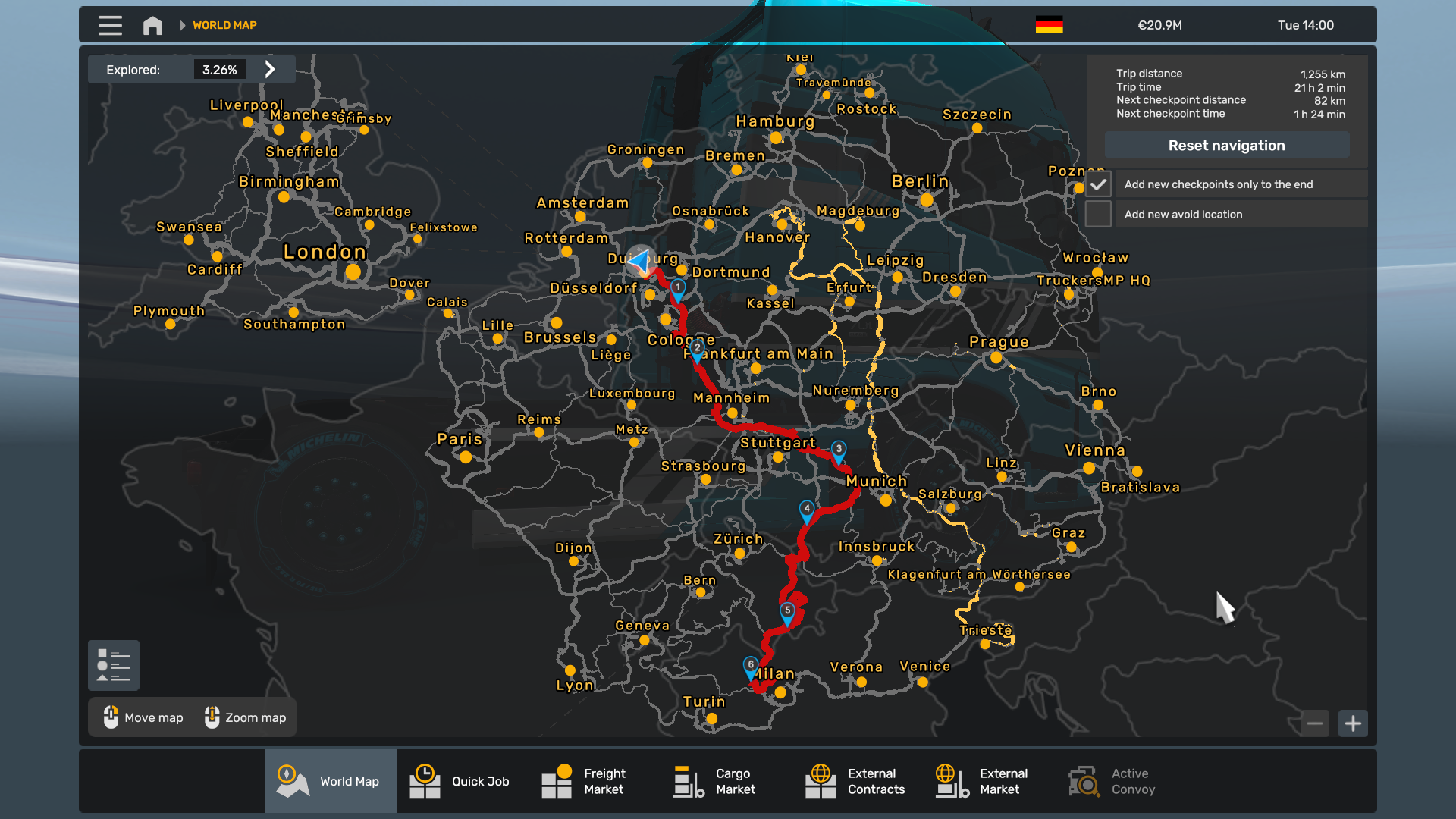Viewport: 1456px width, 819px height.
Task: Click checkpoint marker 6 near Milan
Action: click(750, 667)
